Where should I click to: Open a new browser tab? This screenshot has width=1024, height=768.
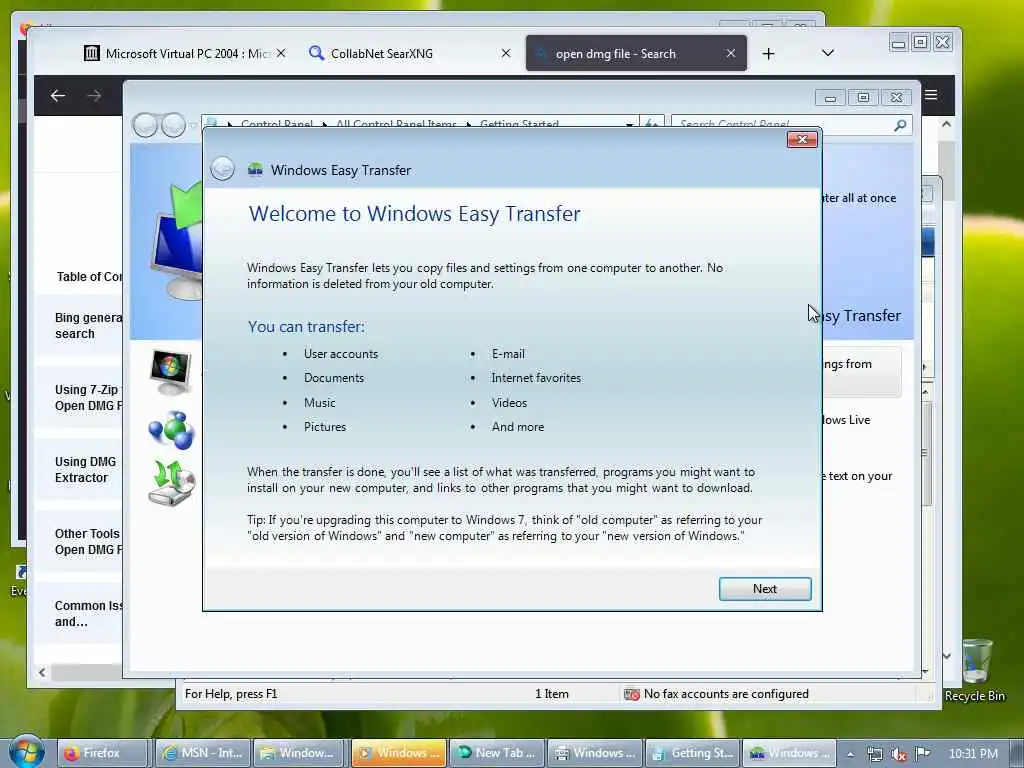click(769, 54)
